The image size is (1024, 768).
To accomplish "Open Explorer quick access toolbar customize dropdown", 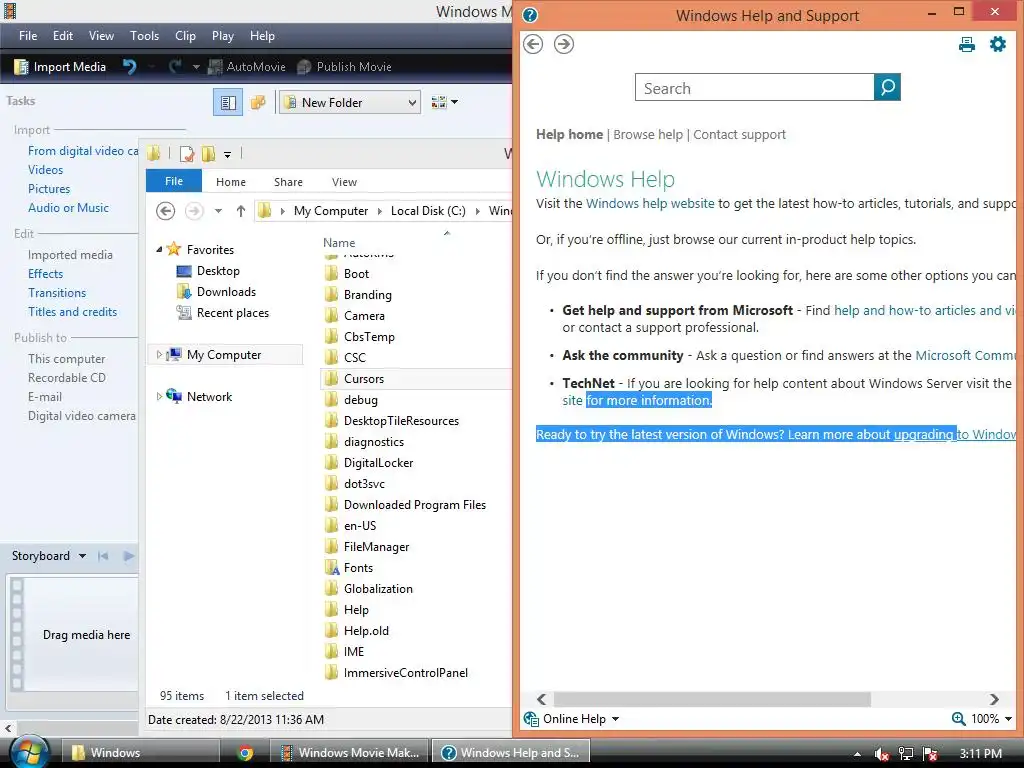I will pos(227,155).
